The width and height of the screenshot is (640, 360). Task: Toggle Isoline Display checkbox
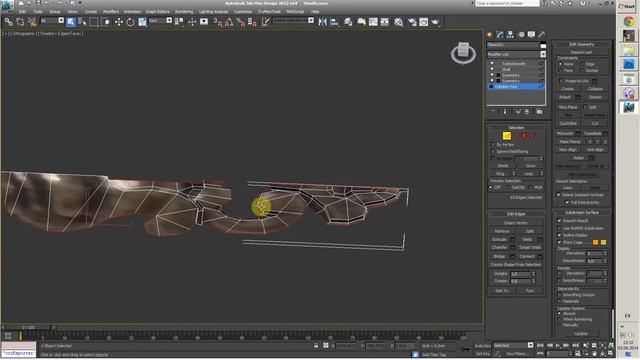click(559, 236)
